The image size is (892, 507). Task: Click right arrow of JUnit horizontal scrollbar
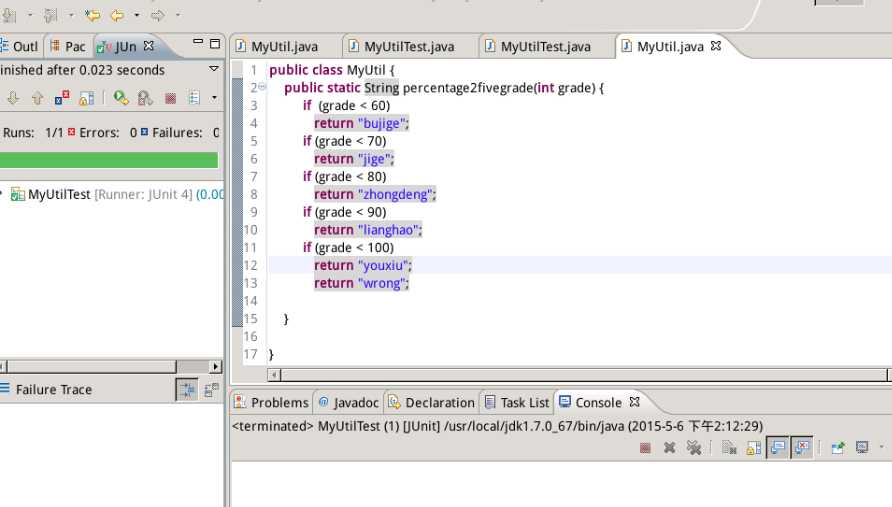pos(216,366)
